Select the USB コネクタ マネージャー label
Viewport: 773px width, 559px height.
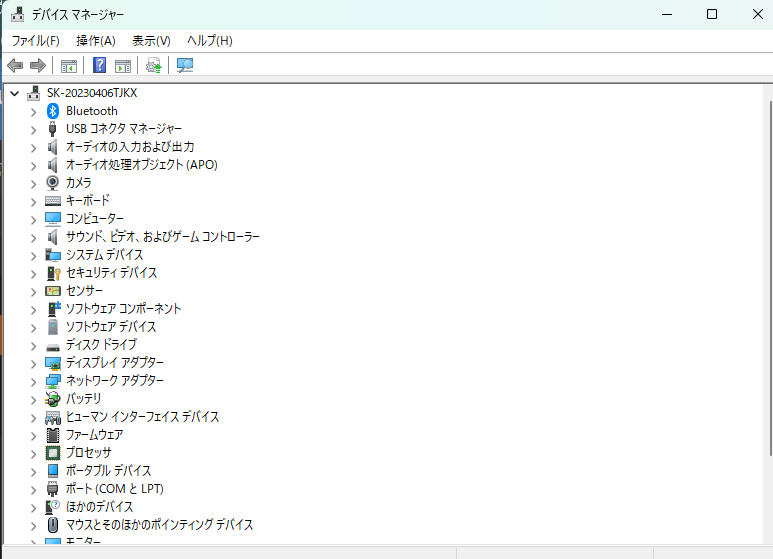[124, 129]
